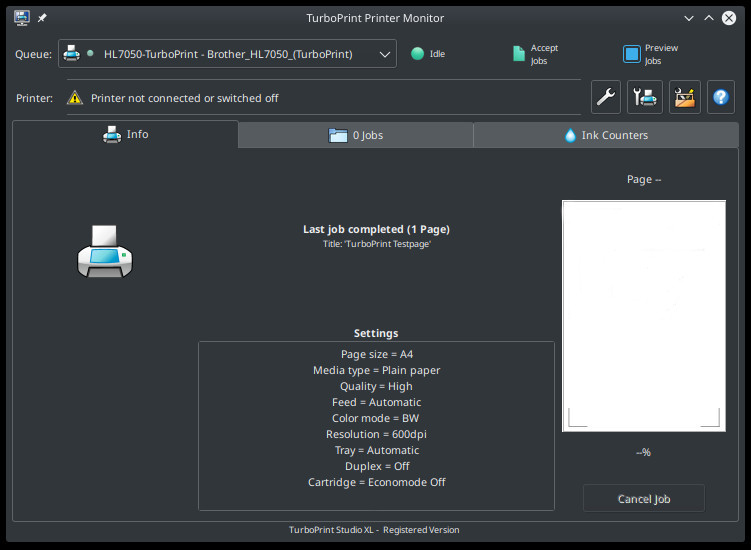Click the monitor app icon in the title bar
751x550 pixels.
coord(22,18)
